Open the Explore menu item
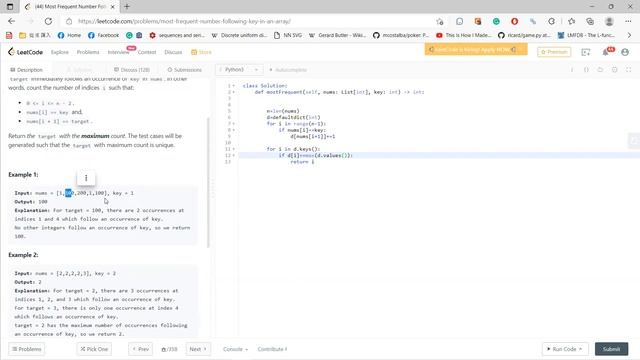640x360 pixels. click(60, 52)
